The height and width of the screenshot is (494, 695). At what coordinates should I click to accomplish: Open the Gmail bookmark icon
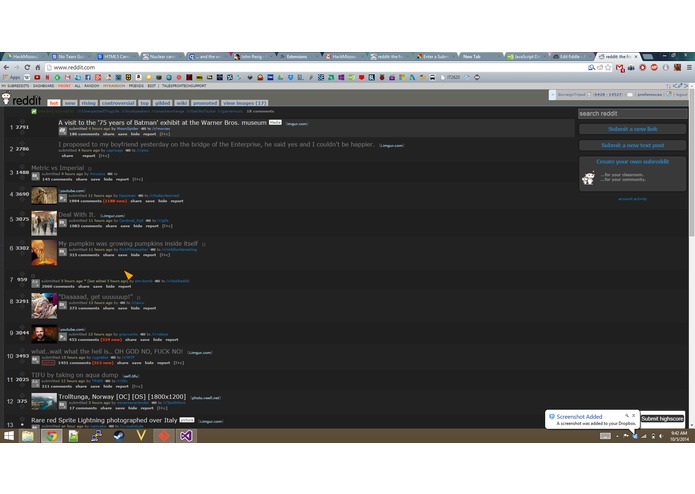pos(68,78)
